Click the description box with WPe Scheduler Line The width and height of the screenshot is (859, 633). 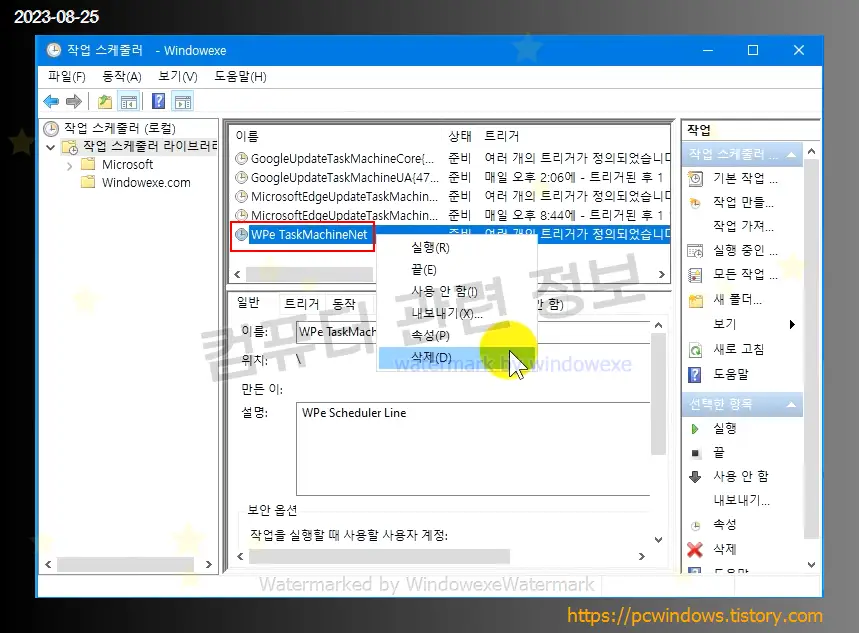[x=473, y=448]
